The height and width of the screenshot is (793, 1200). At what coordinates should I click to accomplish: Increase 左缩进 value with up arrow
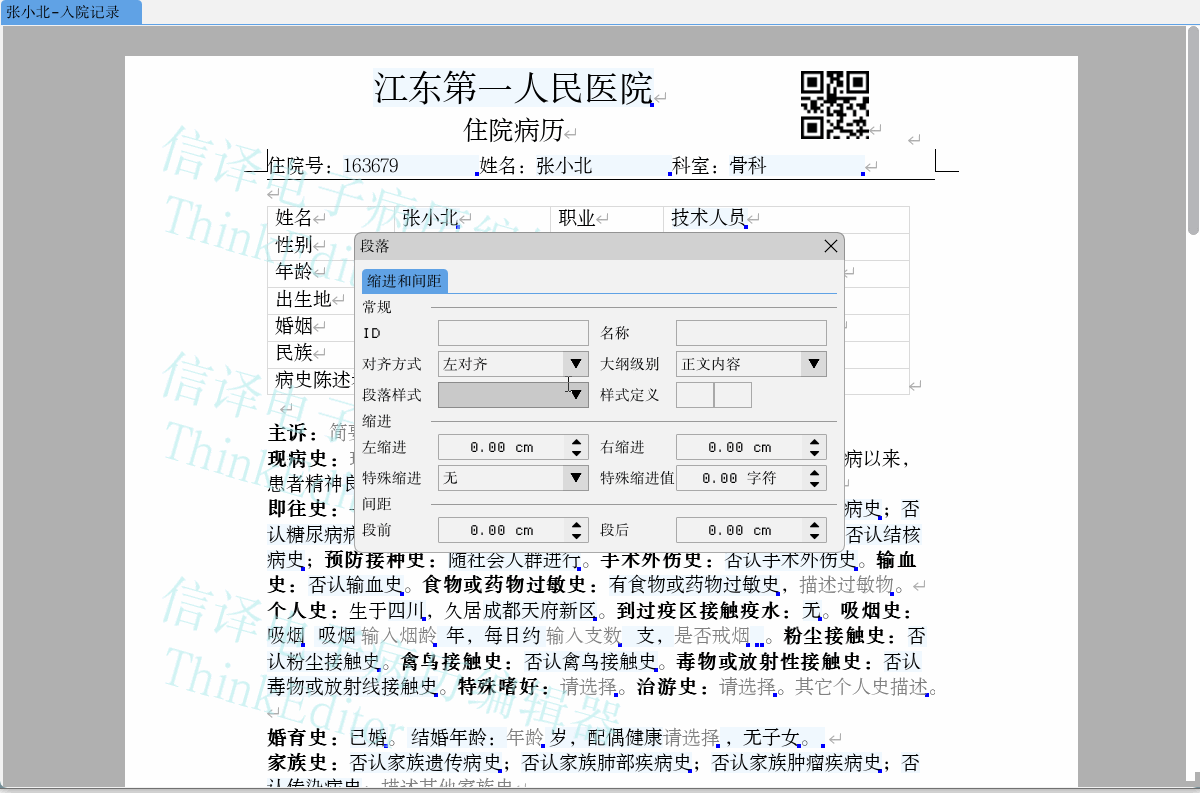pyautogui.click(x=577, y=442)
